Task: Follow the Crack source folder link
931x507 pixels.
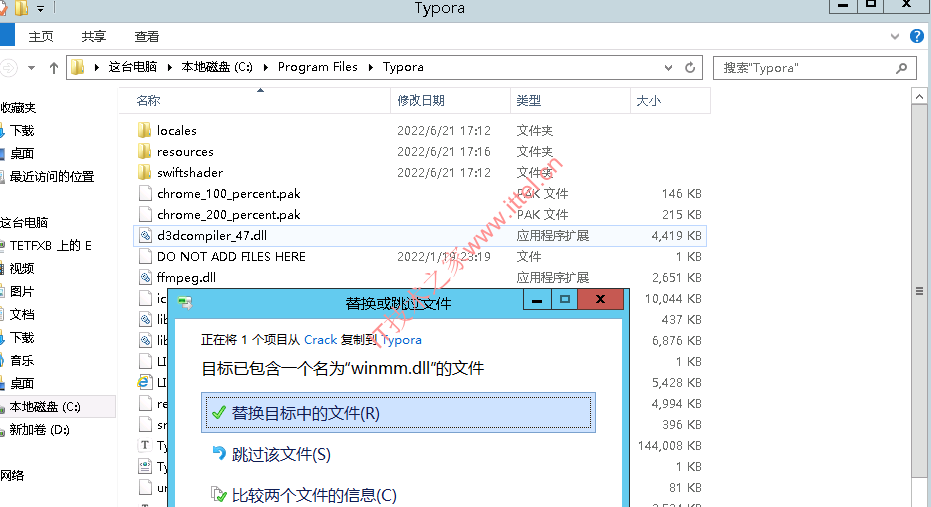Action: tap(321, 340)
